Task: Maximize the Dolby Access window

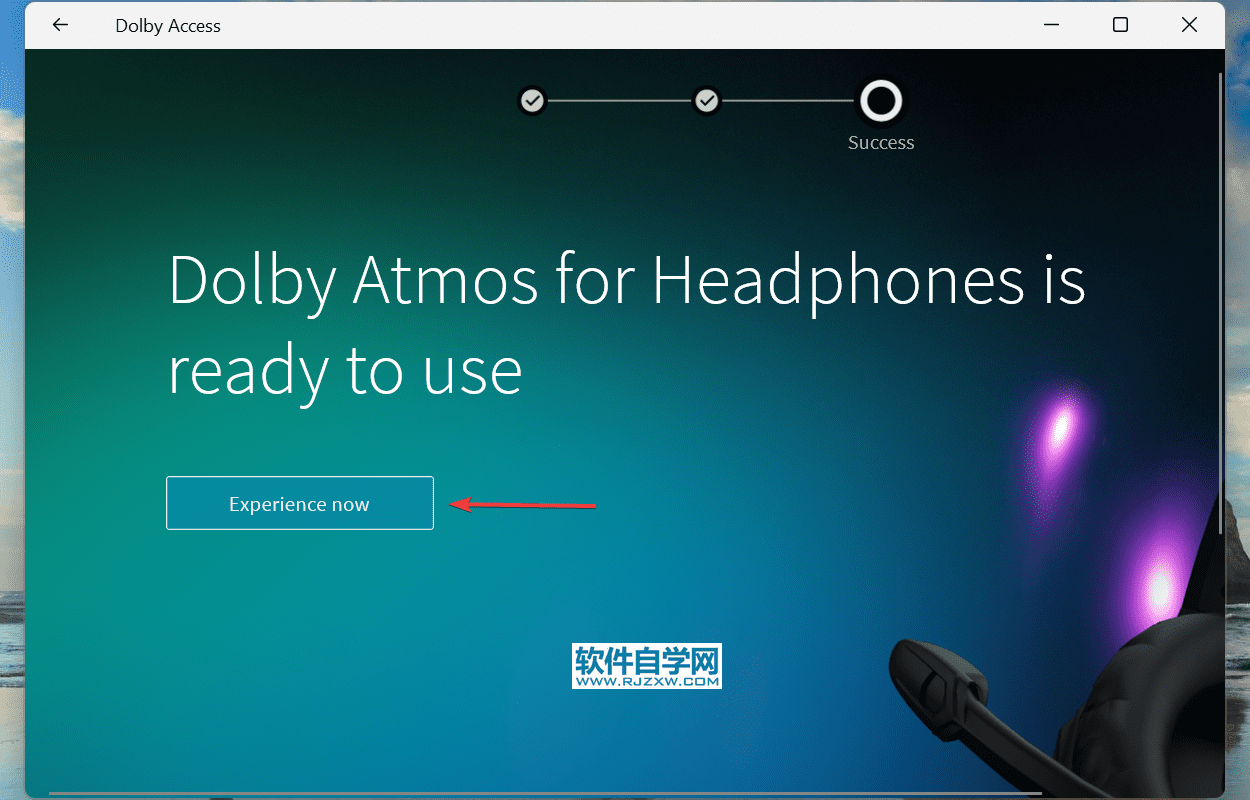Action: [x=1121, y=25]
